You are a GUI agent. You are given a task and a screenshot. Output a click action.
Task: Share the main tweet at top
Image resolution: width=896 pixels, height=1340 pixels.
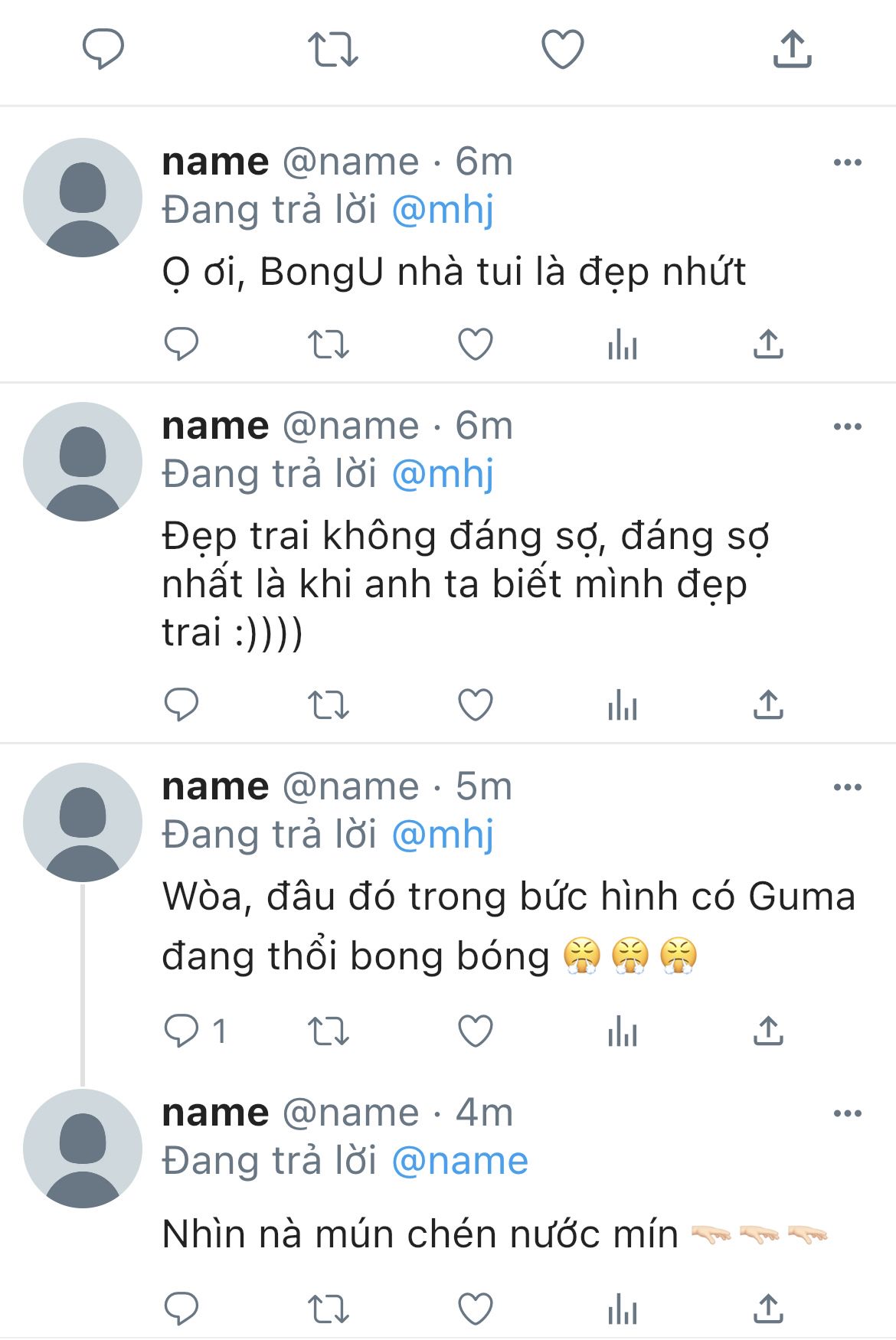(x=792, y=50)
